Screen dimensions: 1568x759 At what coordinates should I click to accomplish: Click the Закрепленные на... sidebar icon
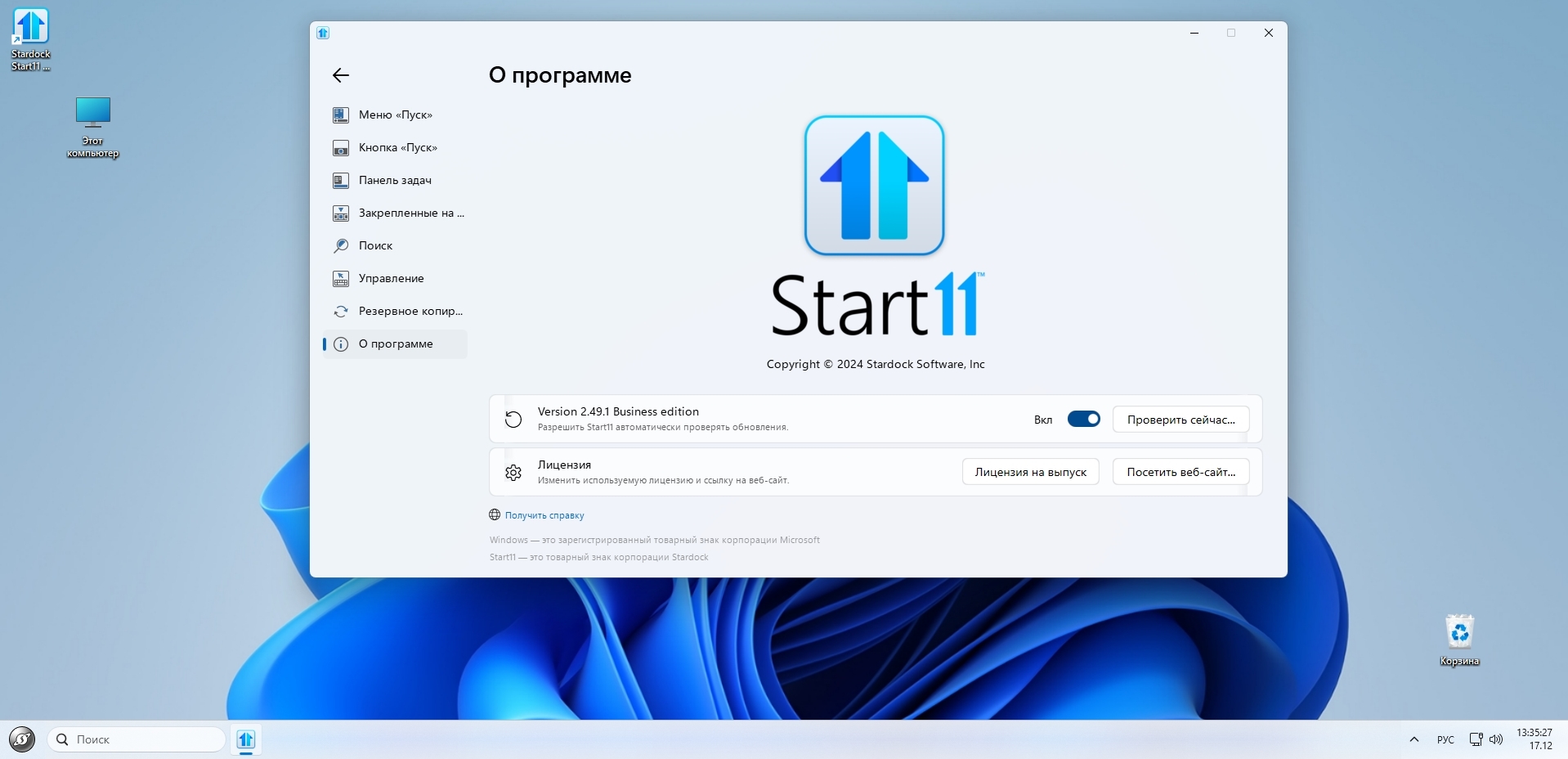pyautogui.click(x=341, y=213)
